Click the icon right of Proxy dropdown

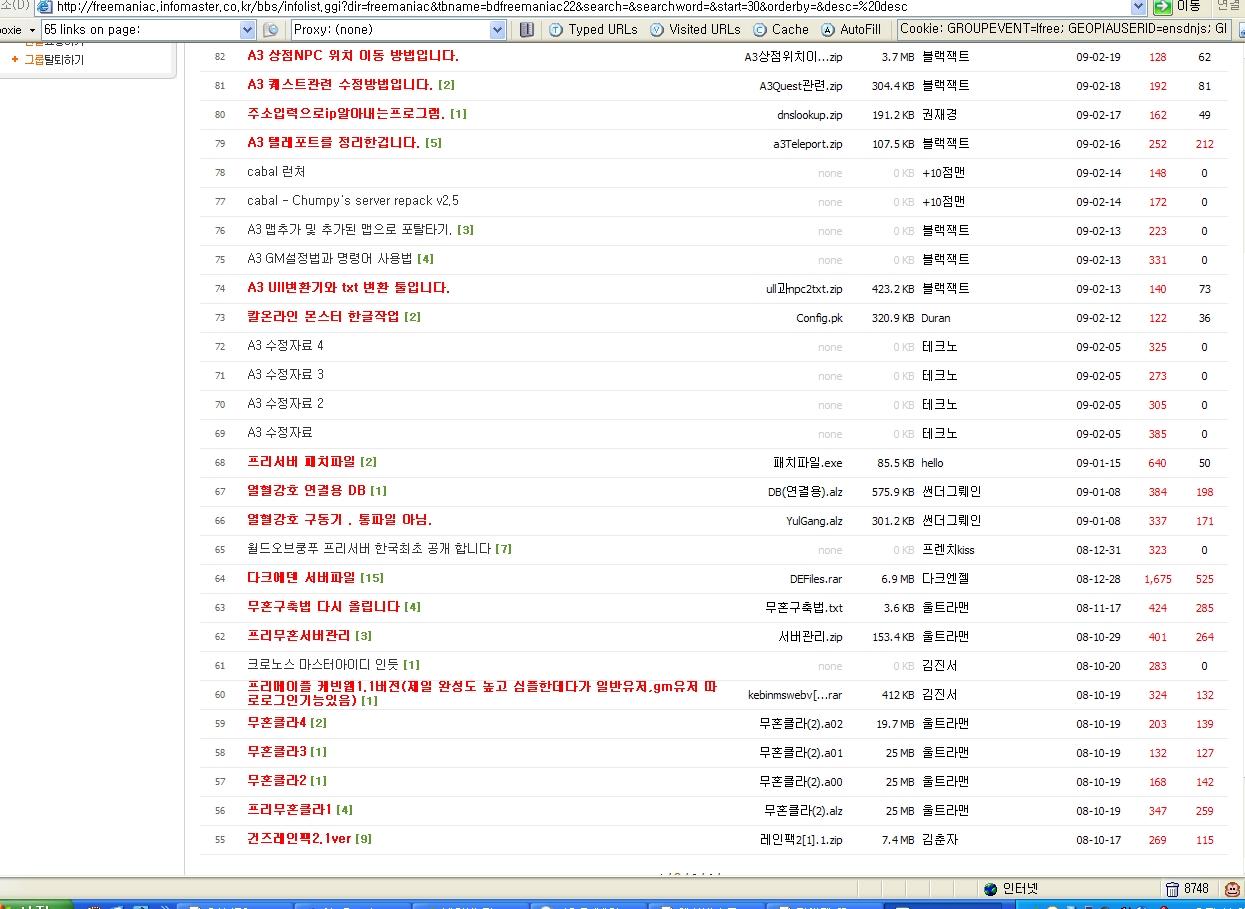pos(526,30)
